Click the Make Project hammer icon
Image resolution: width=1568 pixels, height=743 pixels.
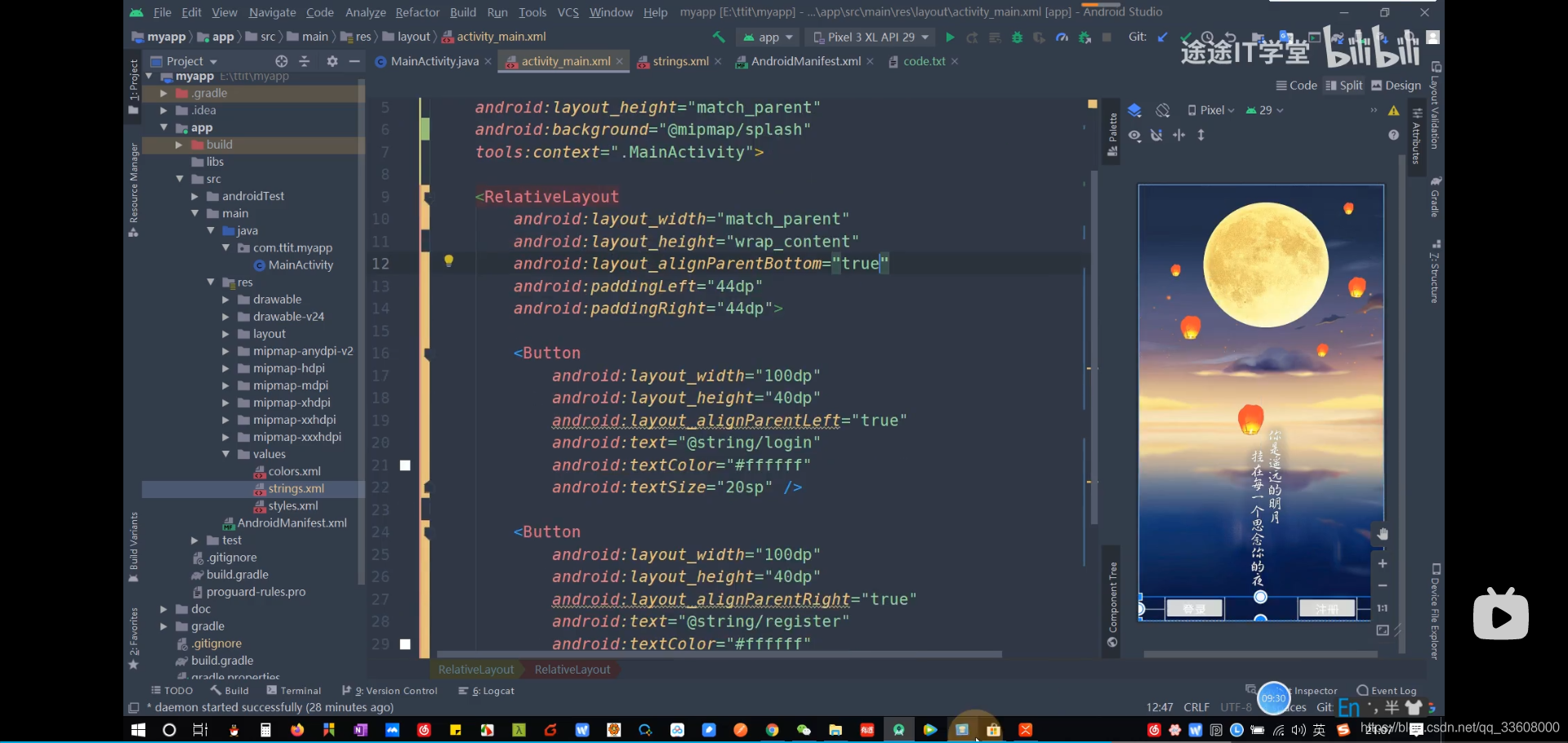(719, 37)
